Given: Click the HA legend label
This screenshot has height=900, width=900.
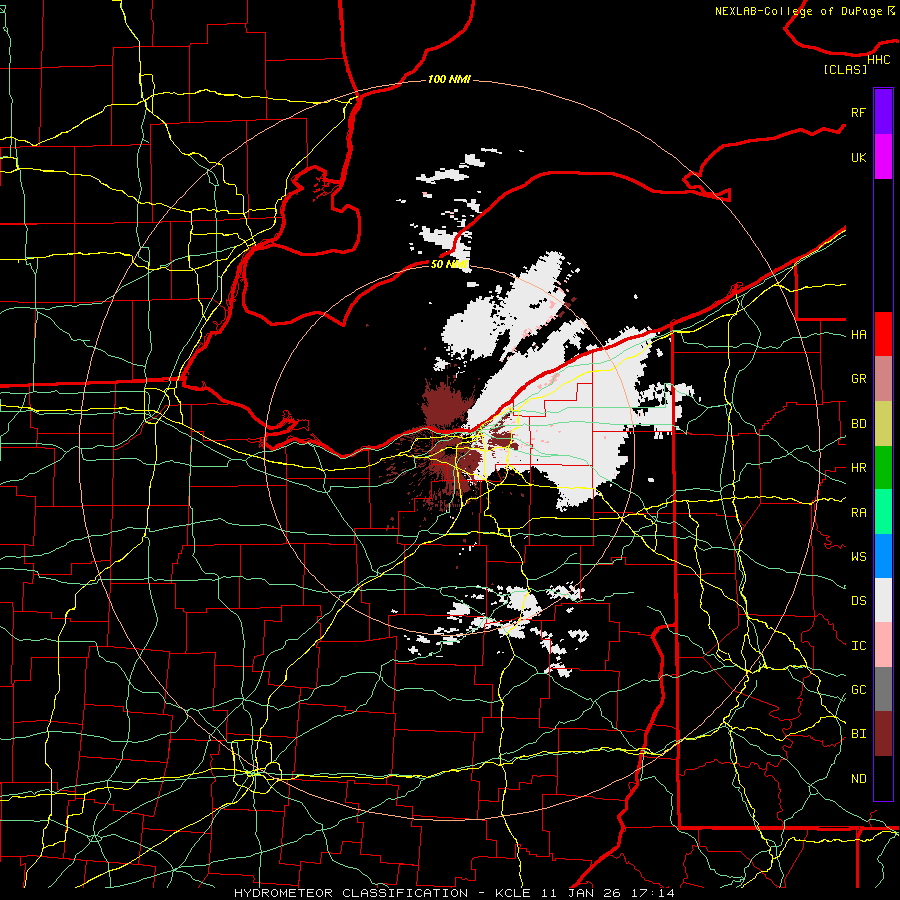Looking at the screenshot, I should 859,335.
